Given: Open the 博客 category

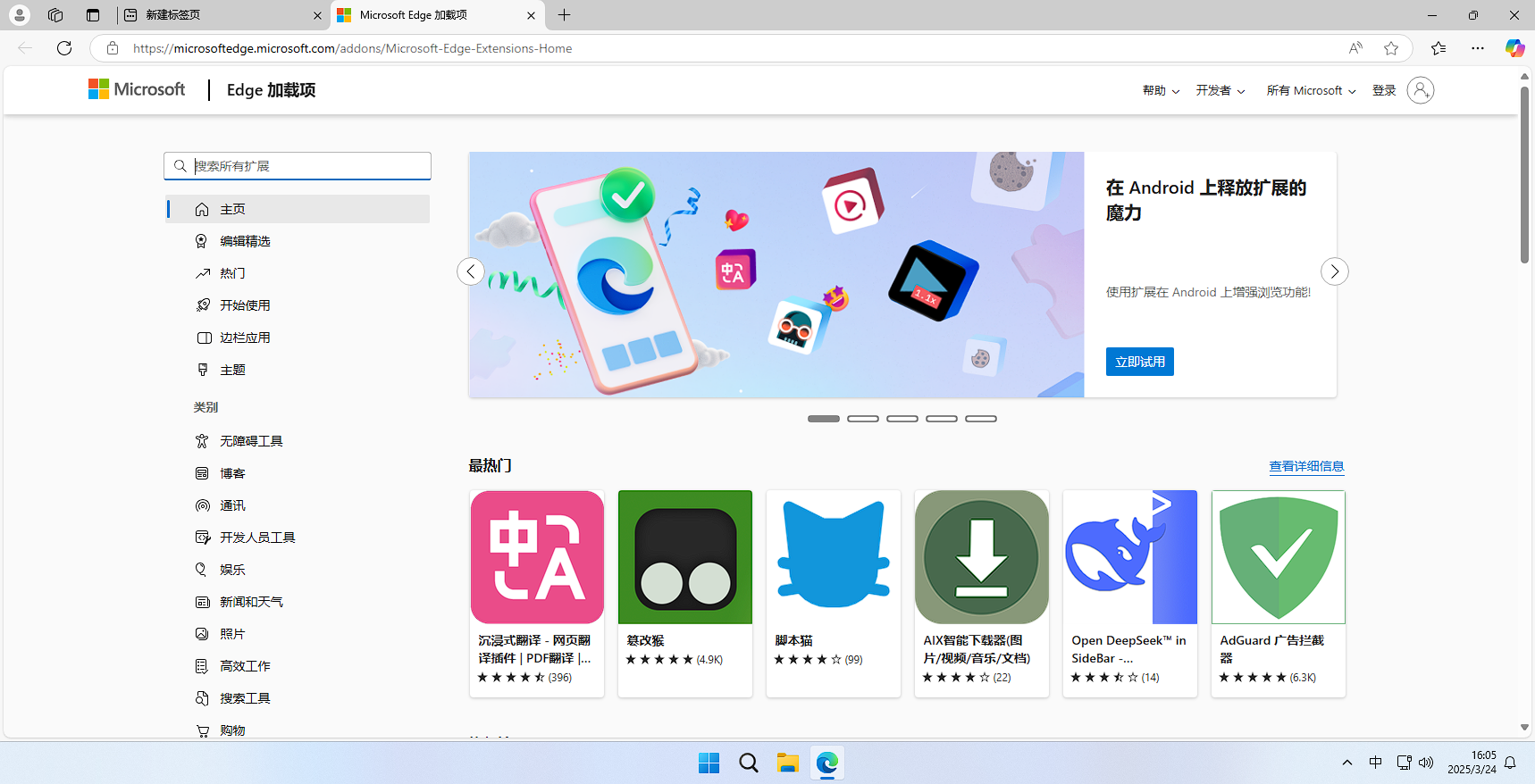Looking at the screenshot, I should click(298, 473).
